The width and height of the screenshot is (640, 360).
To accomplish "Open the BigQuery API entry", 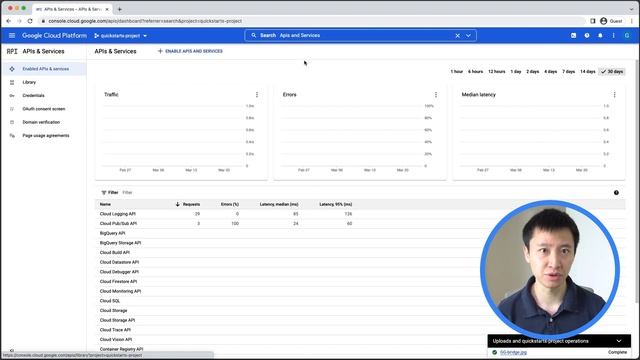I will coord(113,233).
